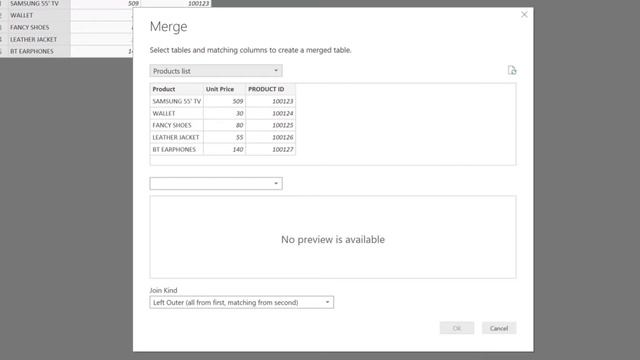Click BT EARPHONES cell in Merge preview
Viewport: 640px width, 360px height.
pyautogui.click(x=177, y=149)
